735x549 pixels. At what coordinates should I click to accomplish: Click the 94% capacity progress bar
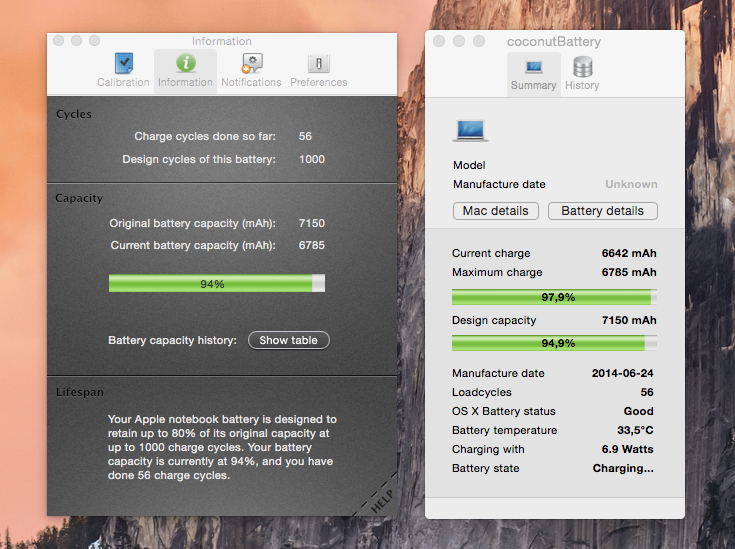point(217,284)
